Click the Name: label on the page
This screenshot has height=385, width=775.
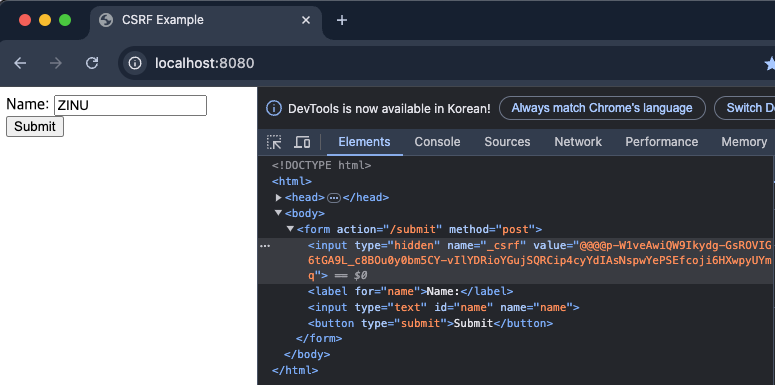click(28, 104)
